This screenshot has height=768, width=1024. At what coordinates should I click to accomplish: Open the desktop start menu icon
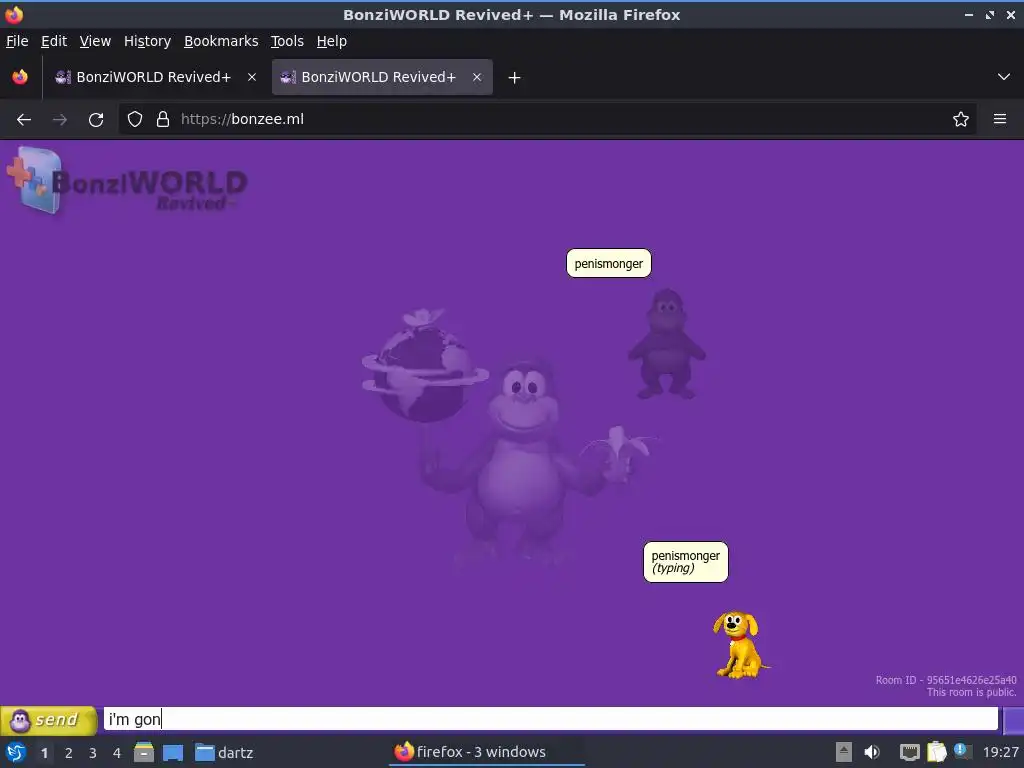[x=16, y=752]
